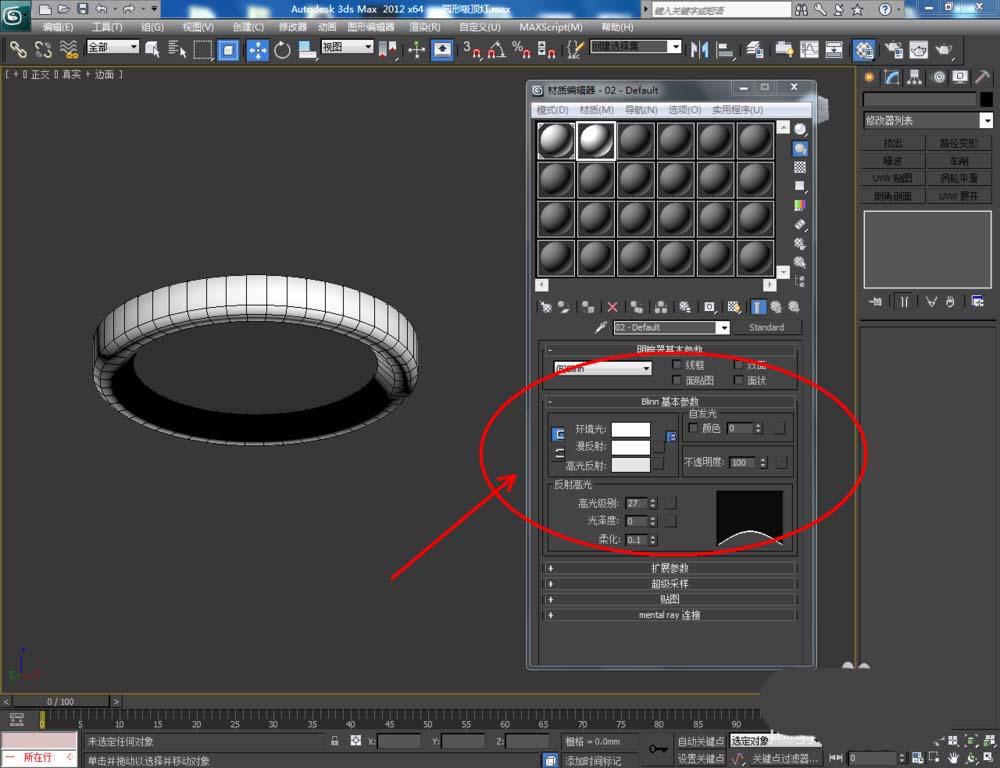Enable the 面状 faceted checkbox

tap(739, 380)
